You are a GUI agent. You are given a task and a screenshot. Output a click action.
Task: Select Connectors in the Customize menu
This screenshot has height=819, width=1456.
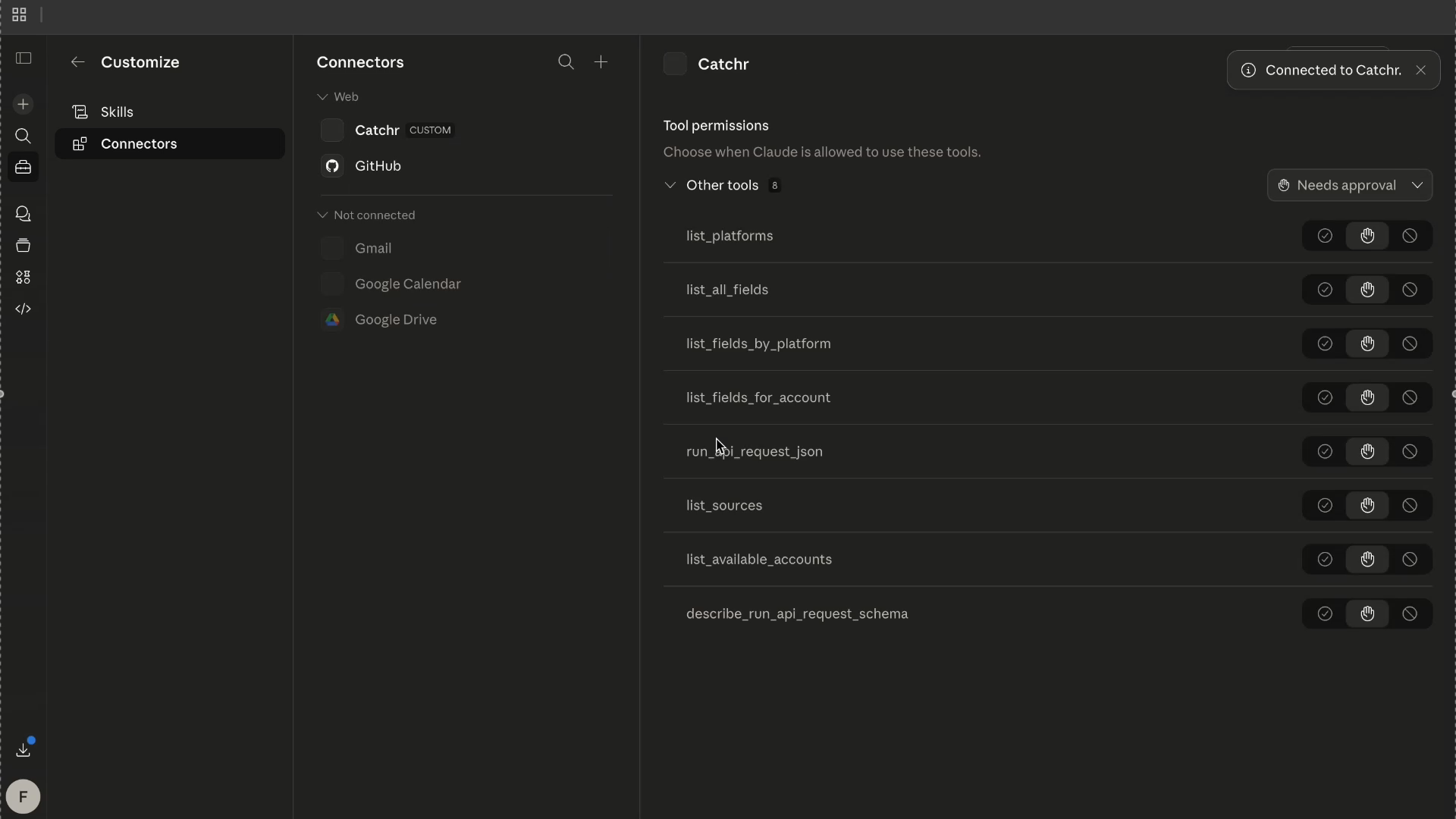point(138,144)
